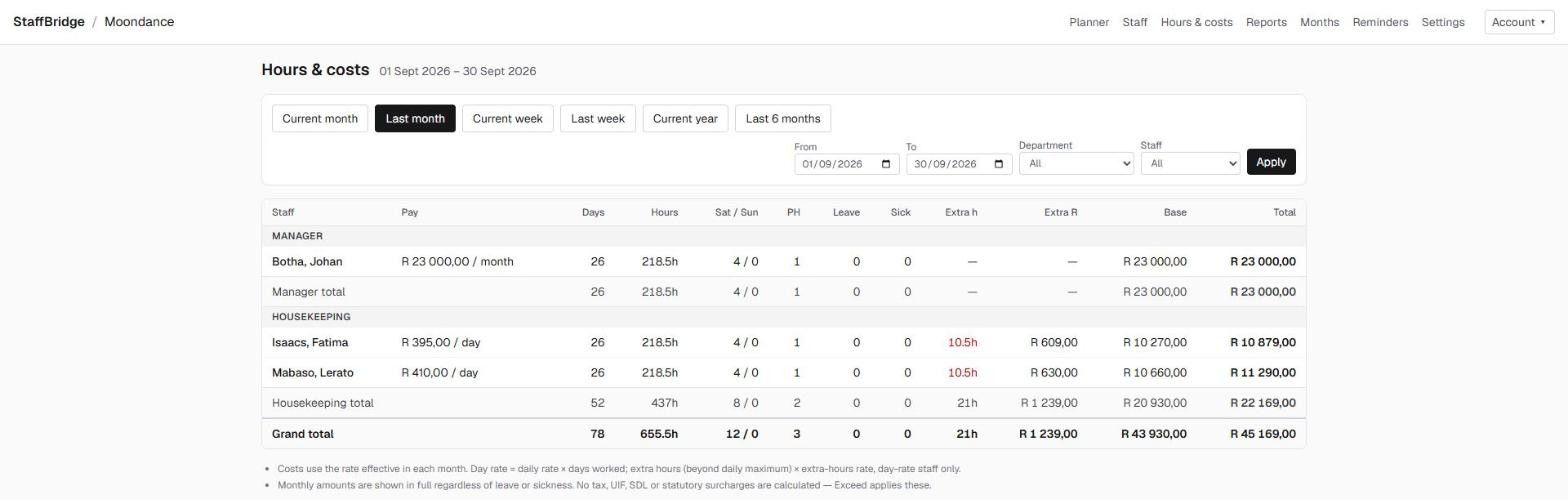Viewport: 1568px width, 500px height.
Task: Click the Extra R column header
Action: pos(1060,212)
